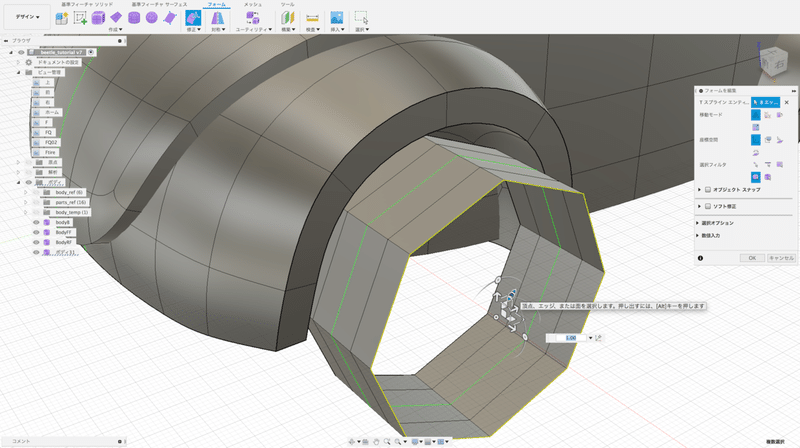Select the T-spline Sphere primitive tool
This screenshot has height=448, width=800.
coord(152,18)
